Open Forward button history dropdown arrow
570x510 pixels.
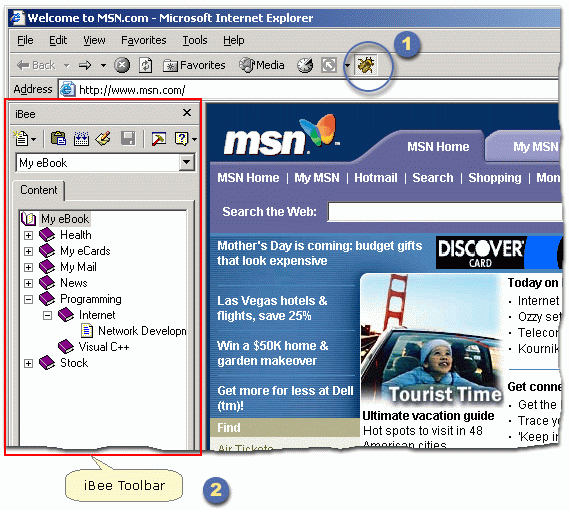click(103, 66)
